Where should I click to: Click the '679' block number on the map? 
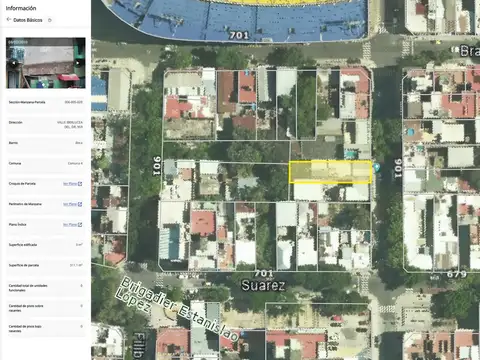click(x=456, y=274)
